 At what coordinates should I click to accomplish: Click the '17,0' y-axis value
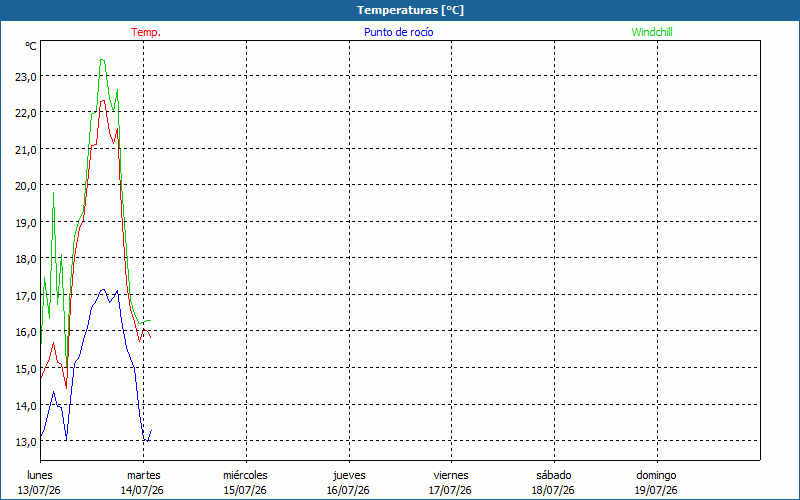pyautogui.click(x=26, y=296)
